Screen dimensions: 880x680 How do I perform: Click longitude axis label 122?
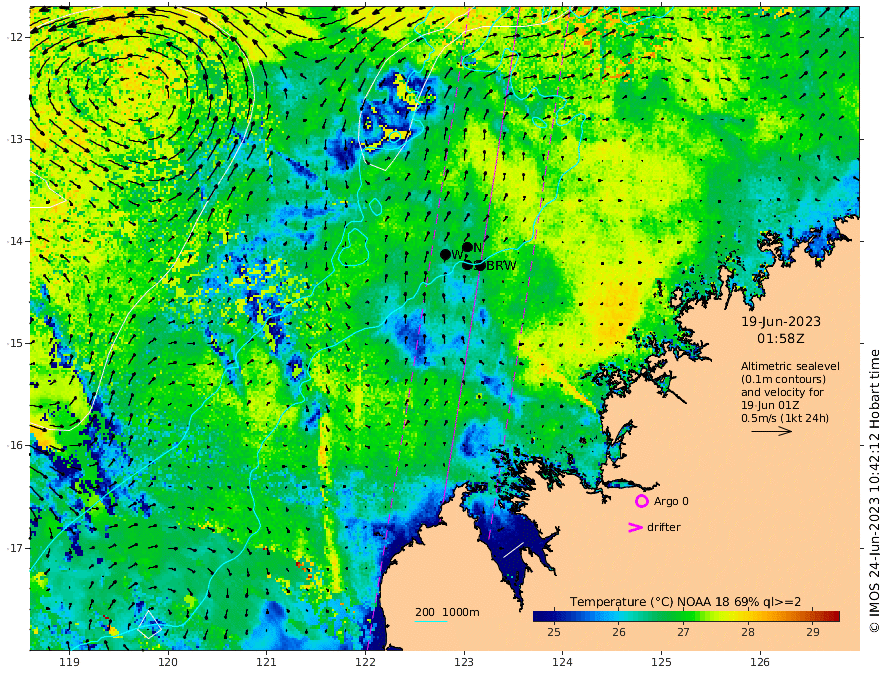click(x=365, y=662)
